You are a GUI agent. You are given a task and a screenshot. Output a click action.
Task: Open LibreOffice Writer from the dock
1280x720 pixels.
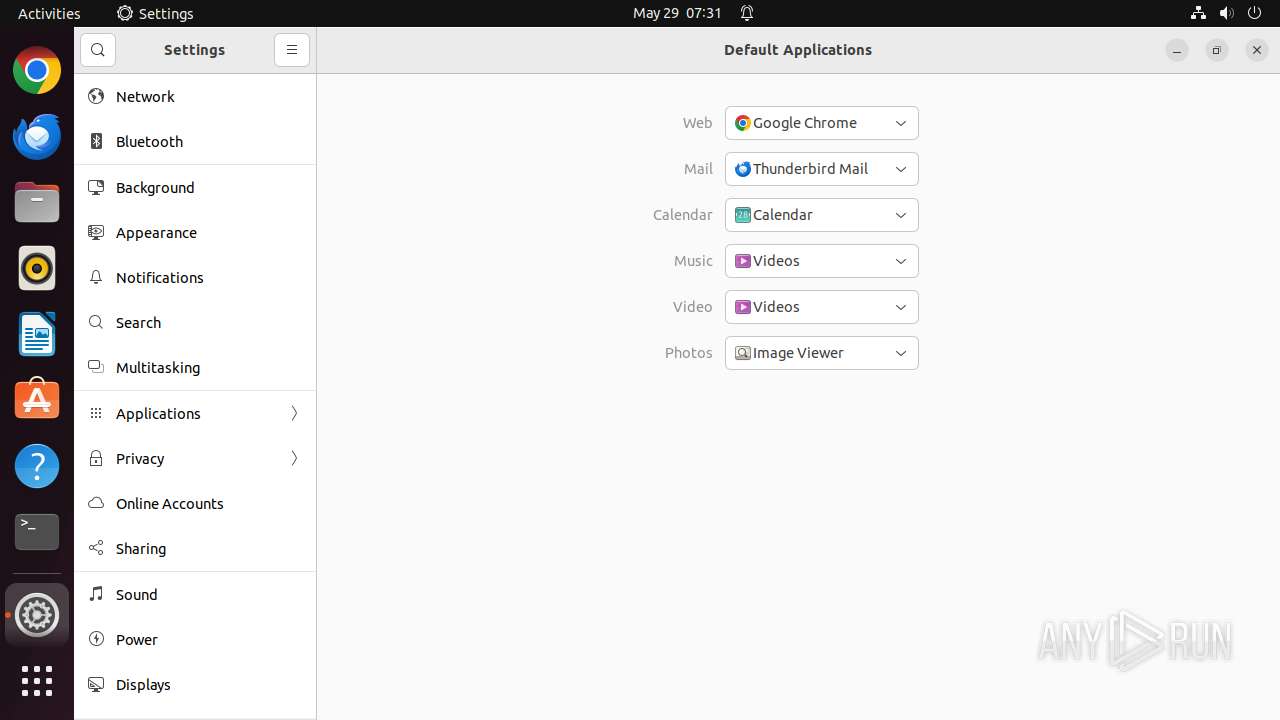tap(37, 335)
